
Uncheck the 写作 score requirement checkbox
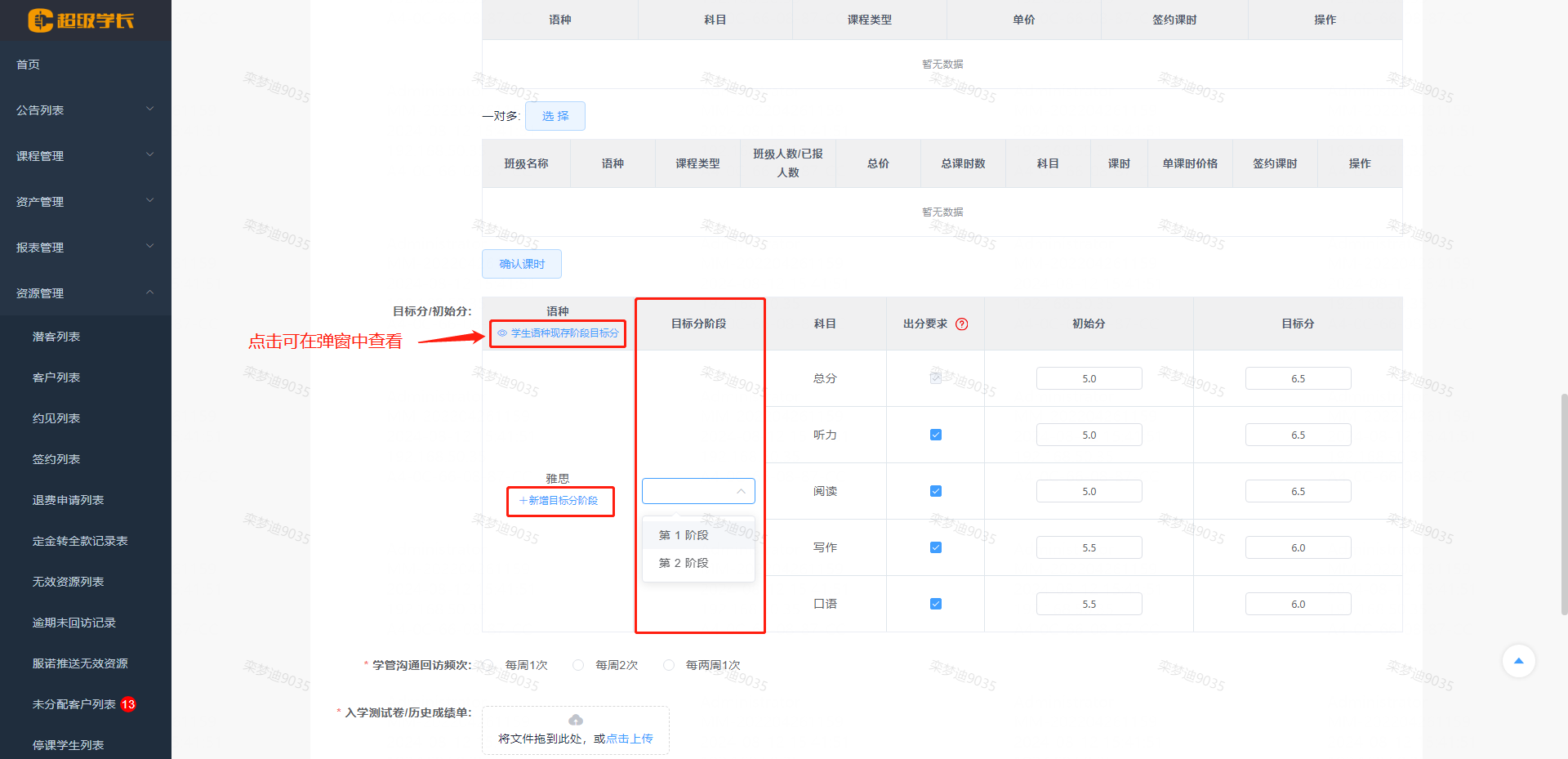pos(935,547)
